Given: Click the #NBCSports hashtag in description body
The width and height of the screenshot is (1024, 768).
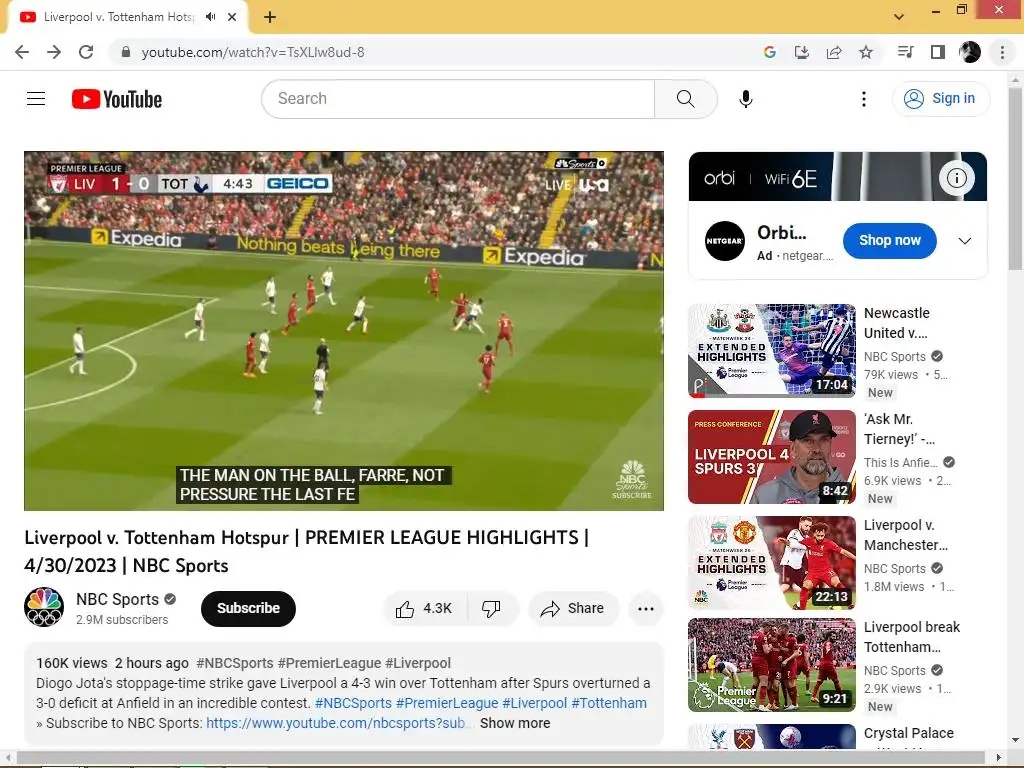Looking at the screenshot, I should point(353,703).
